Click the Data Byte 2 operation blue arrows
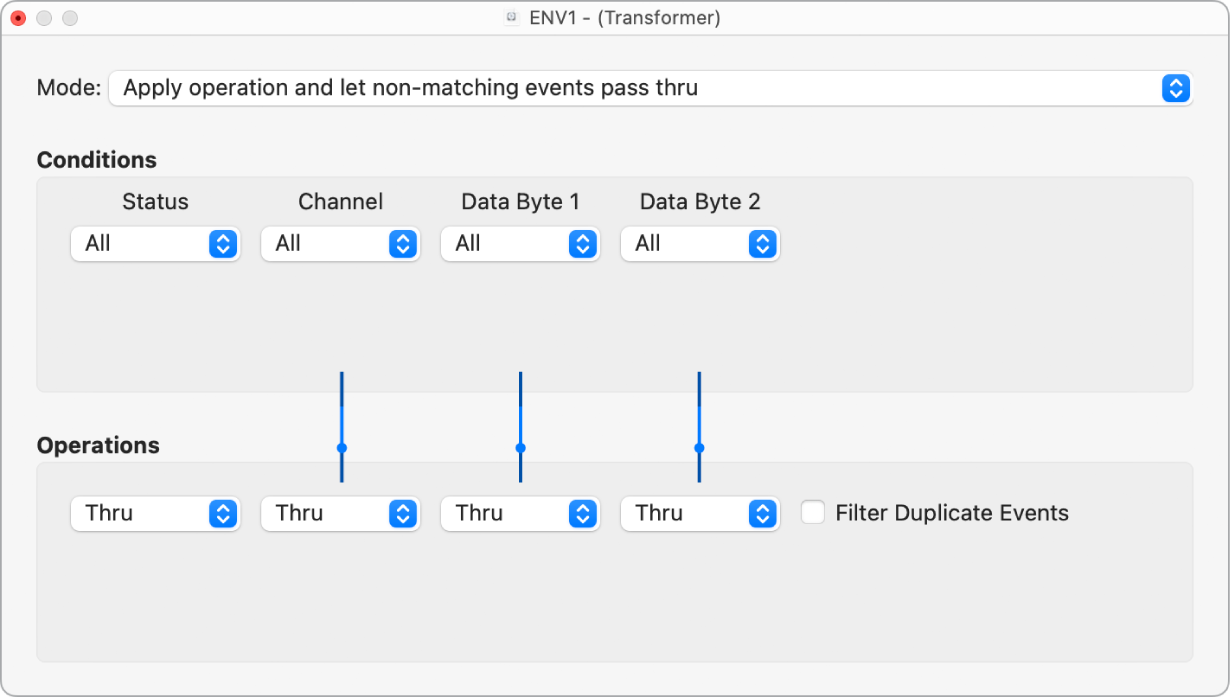This screenshot has height=697, width=1232. [762, 513]
